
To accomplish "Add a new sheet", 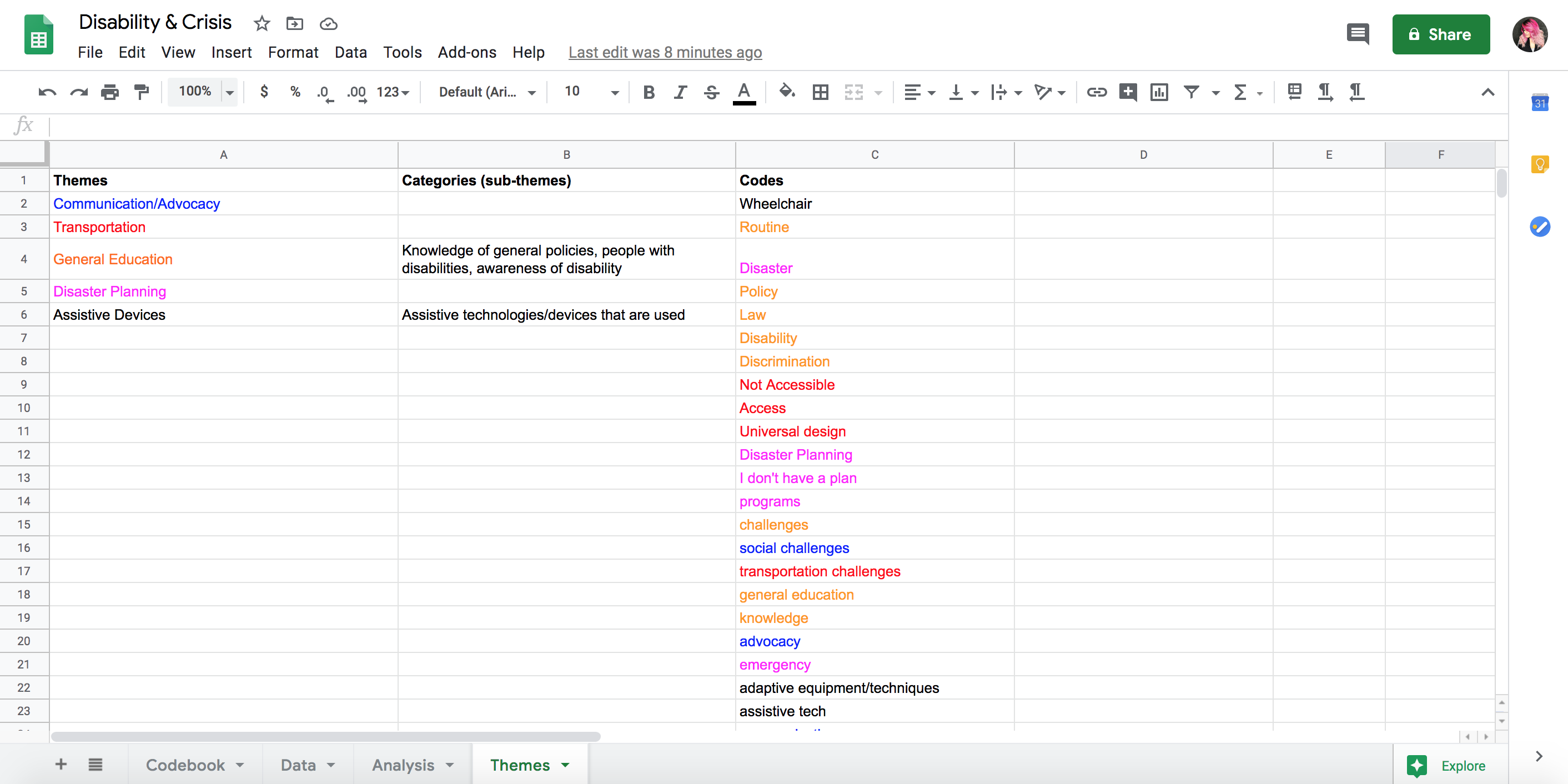I will click(x=61, y=765).
